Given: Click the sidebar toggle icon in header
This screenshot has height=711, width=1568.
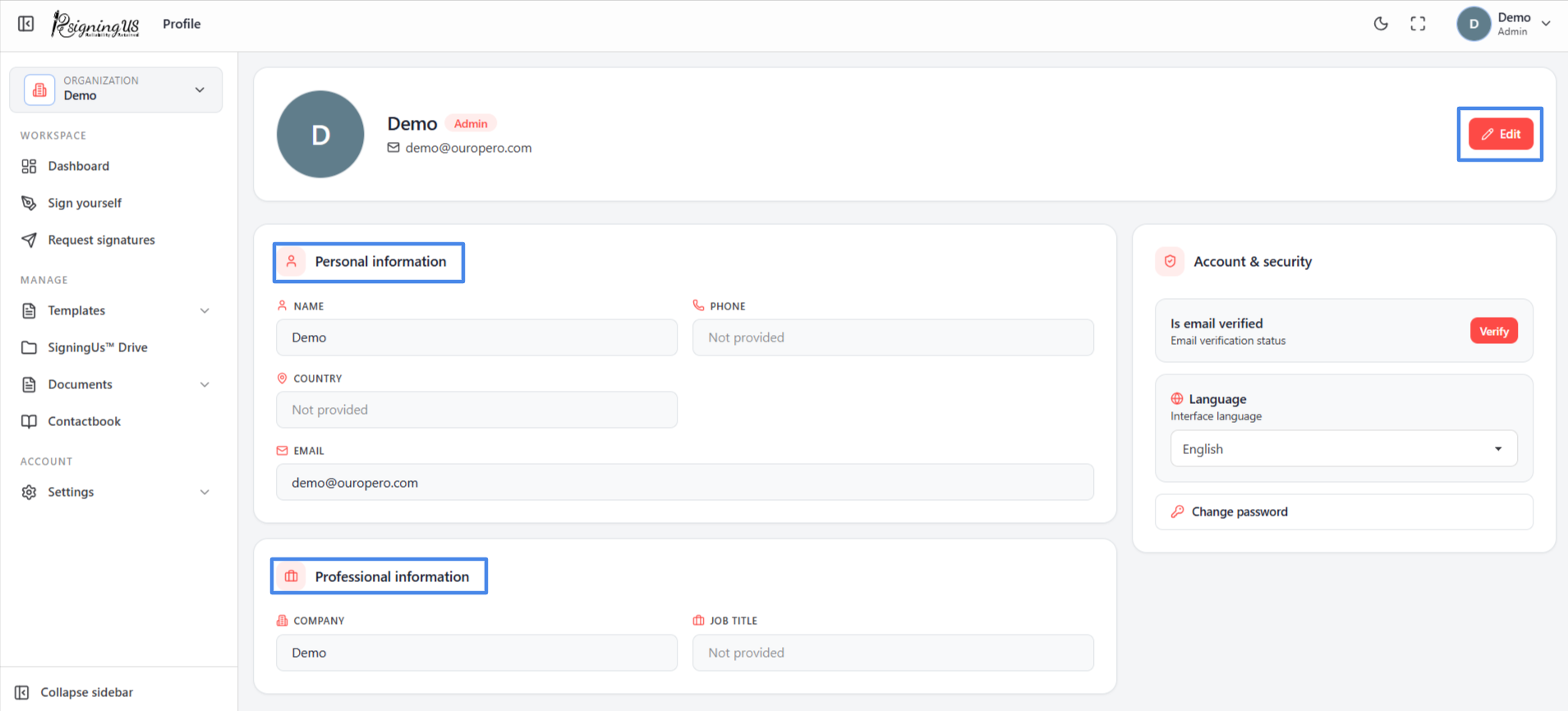Looking at the screenshot, I should click(x=26, y=24).
